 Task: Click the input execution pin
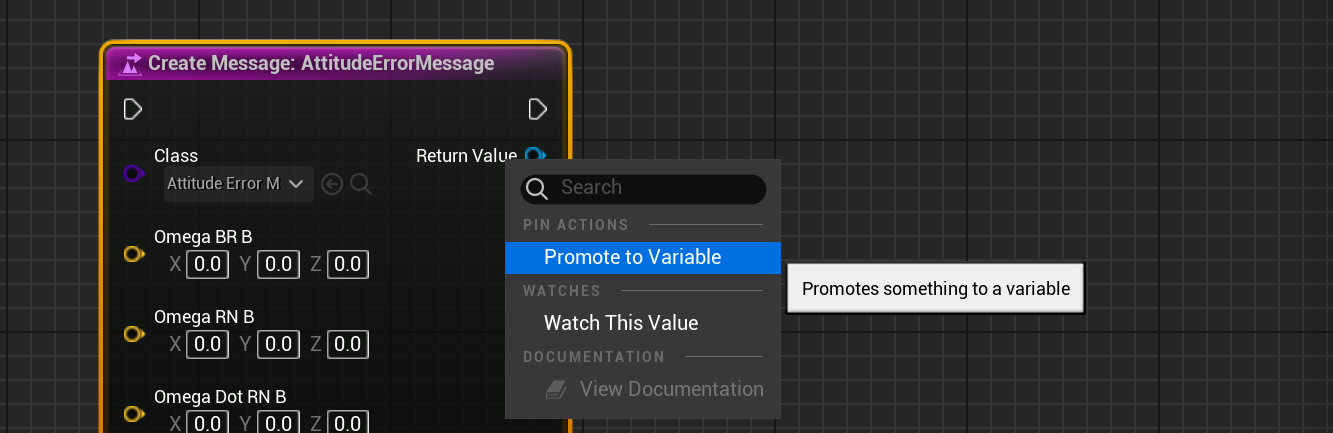coord(133,109)
